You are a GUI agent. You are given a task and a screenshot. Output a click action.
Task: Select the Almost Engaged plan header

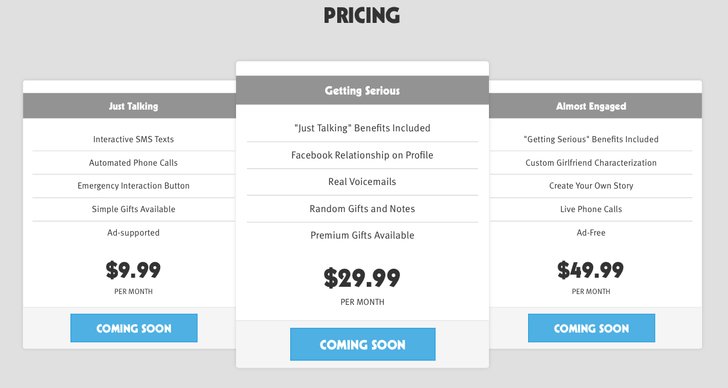595,106
